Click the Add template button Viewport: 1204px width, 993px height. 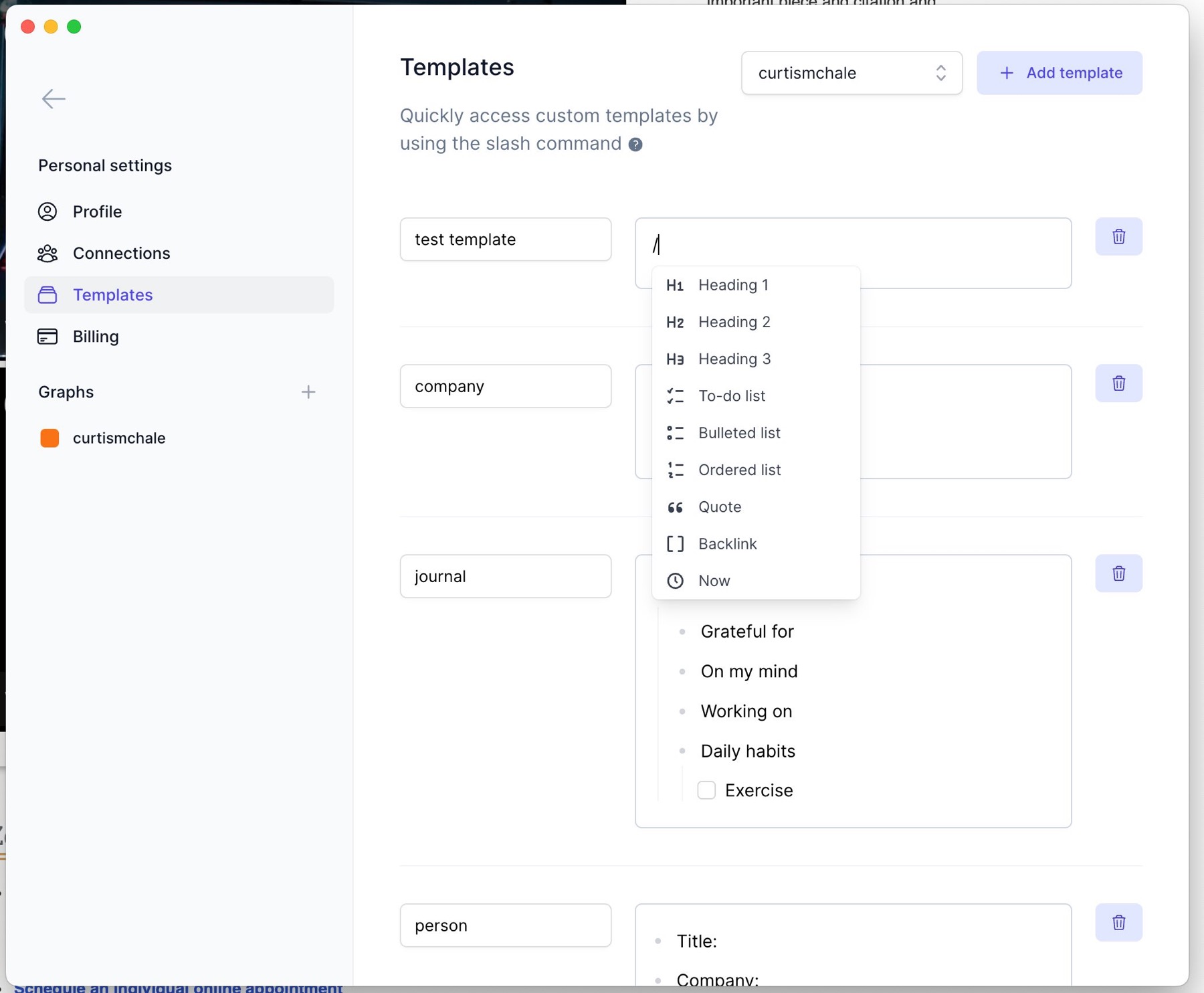[x=1059, y=73]
